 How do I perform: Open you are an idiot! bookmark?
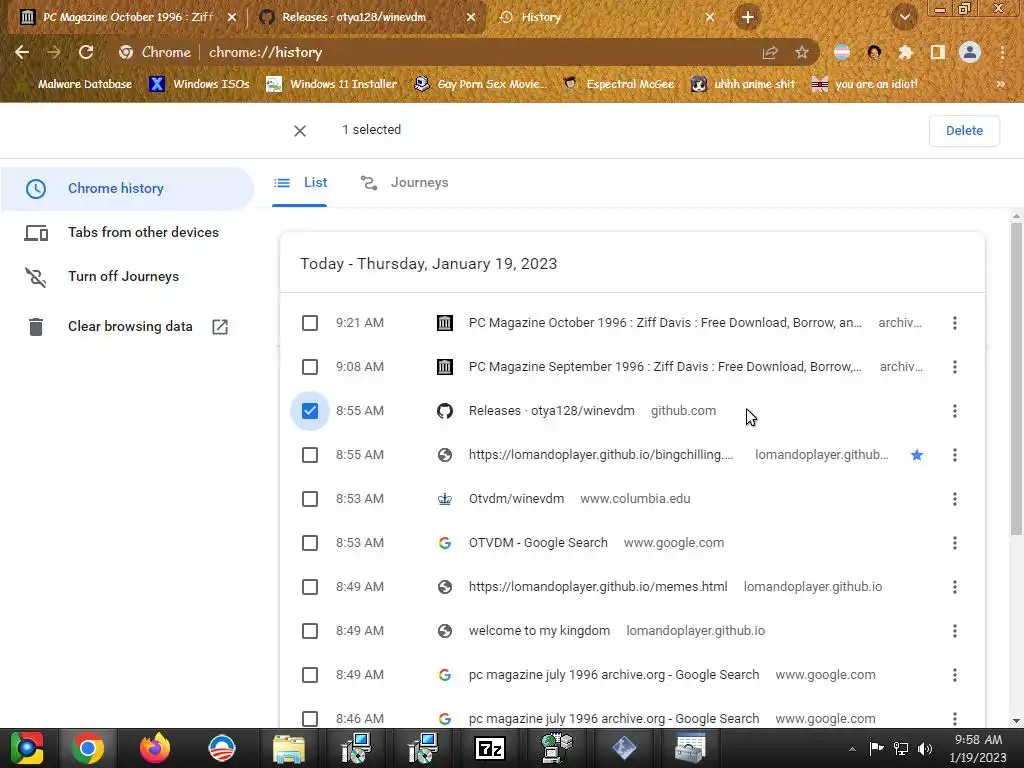(x=865, y=84)
